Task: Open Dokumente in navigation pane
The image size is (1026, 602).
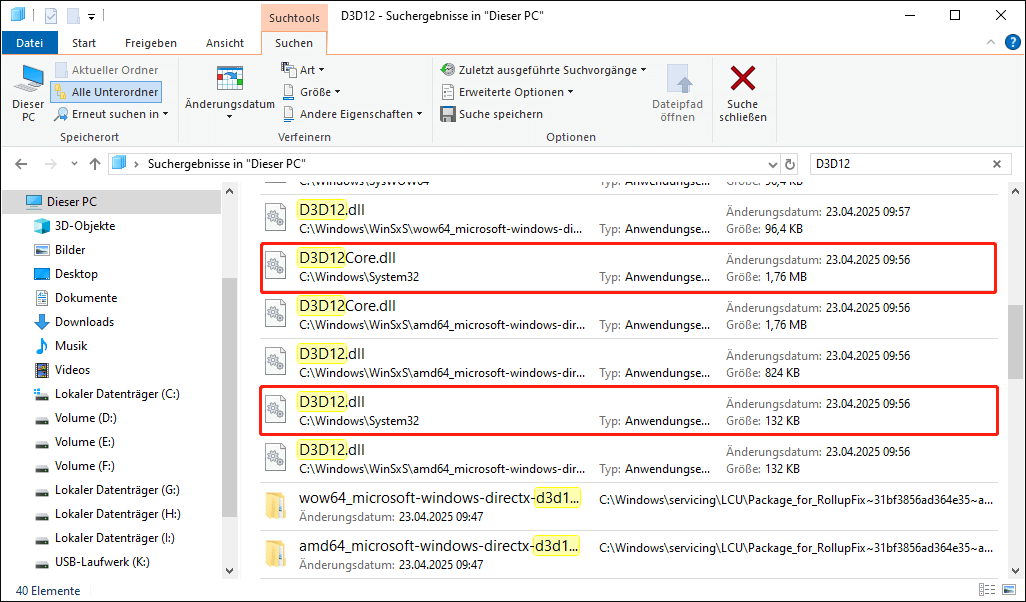Action: click(86, 298)
